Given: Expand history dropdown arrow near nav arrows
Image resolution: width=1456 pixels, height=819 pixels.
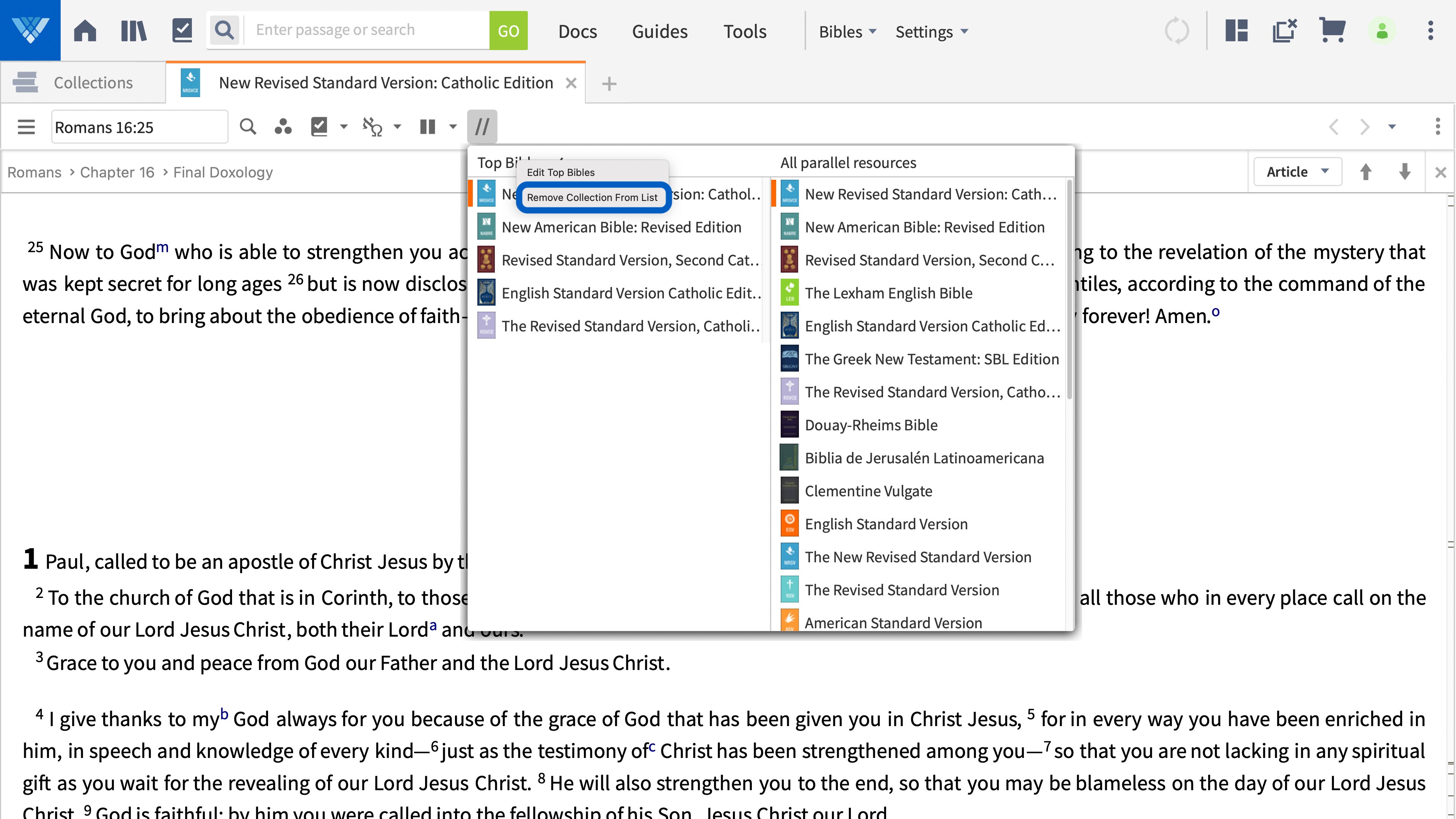Looking at the screenshot, I should point(1392,127).
